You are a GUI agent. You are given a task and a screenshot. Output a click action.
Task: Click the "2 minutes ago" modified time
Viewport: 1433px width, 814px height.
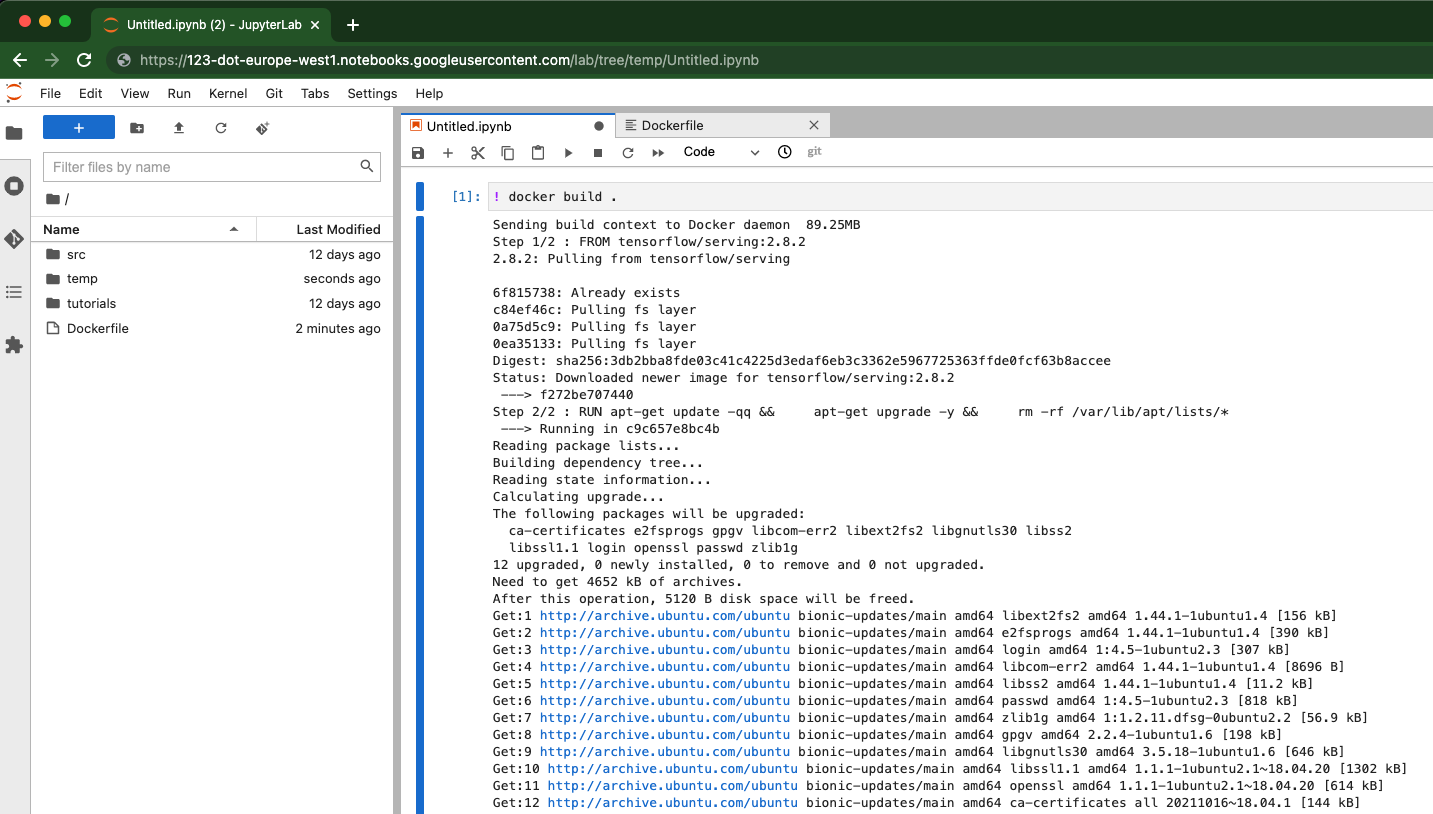point(338,329)
